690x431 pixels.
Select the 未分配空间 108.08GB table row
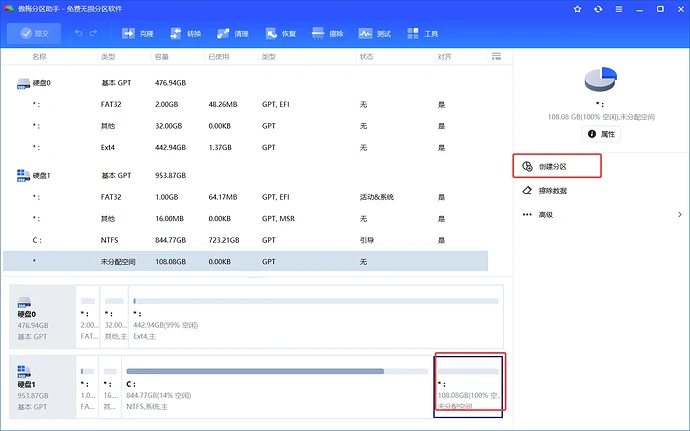[x=245, y=260]
